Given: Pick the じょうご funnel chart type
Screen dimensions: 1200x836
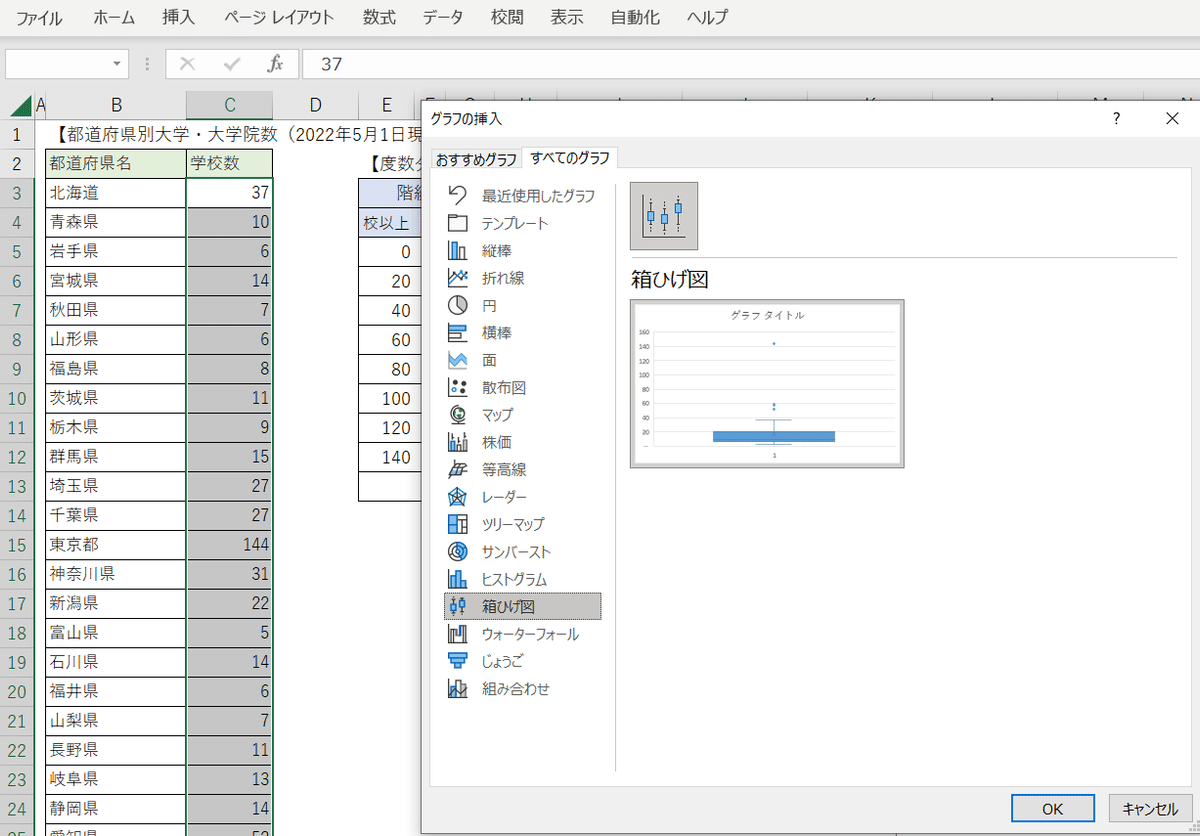Looking at the screenshot, I should tap(502, 661).
